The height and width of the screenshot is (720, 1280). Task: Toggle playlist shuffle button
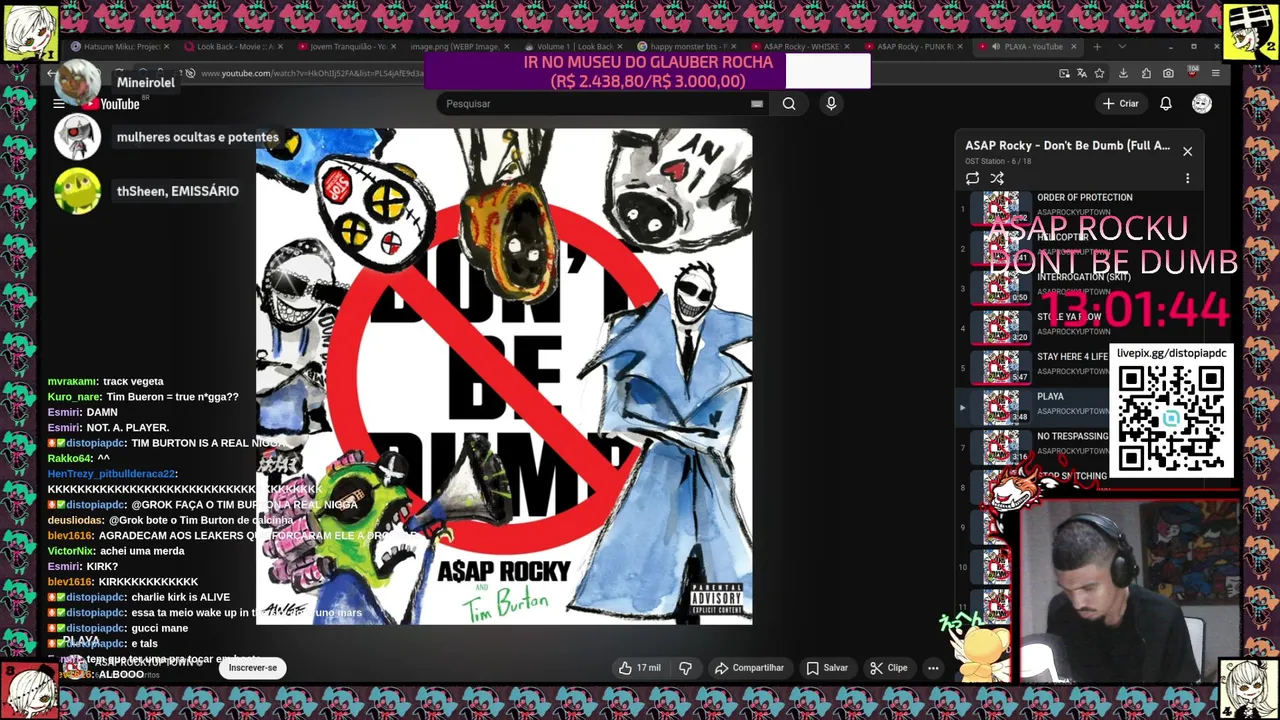point(997,178)
